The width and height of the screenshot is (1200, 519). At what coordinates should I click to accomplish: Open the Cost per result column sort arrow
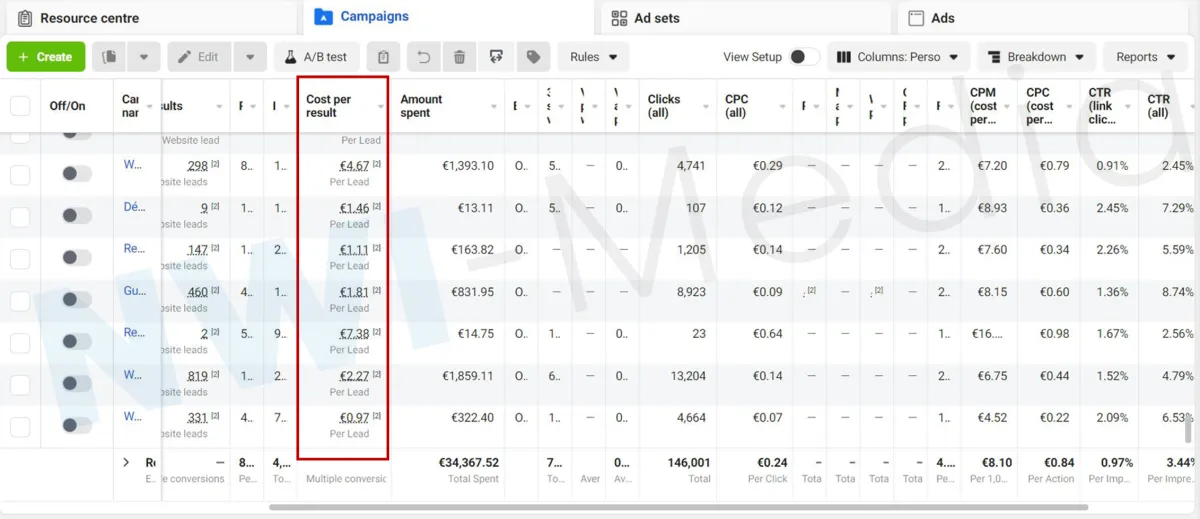(380, 106)
